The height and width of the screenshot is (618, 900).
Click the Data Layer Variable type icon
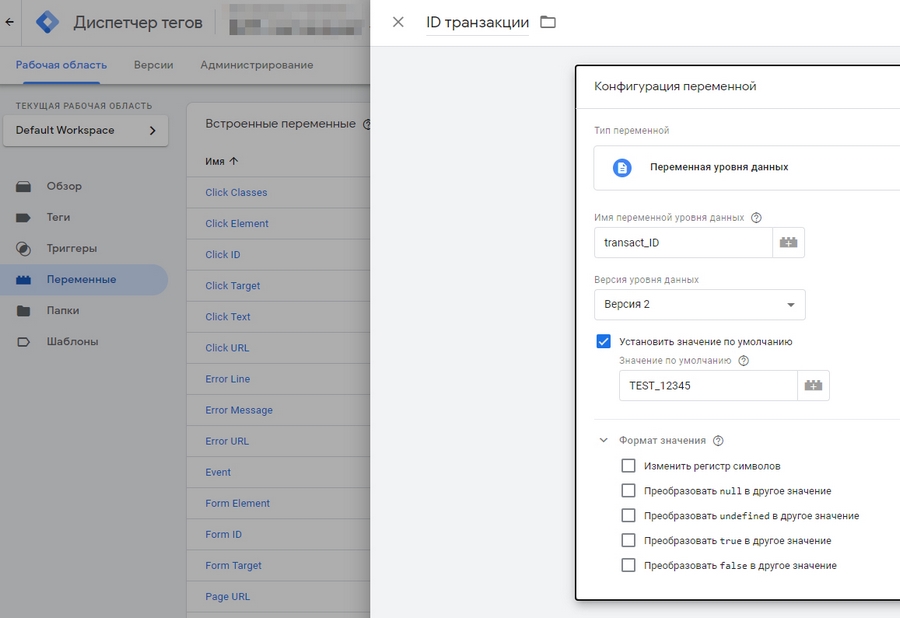[622, 167]
